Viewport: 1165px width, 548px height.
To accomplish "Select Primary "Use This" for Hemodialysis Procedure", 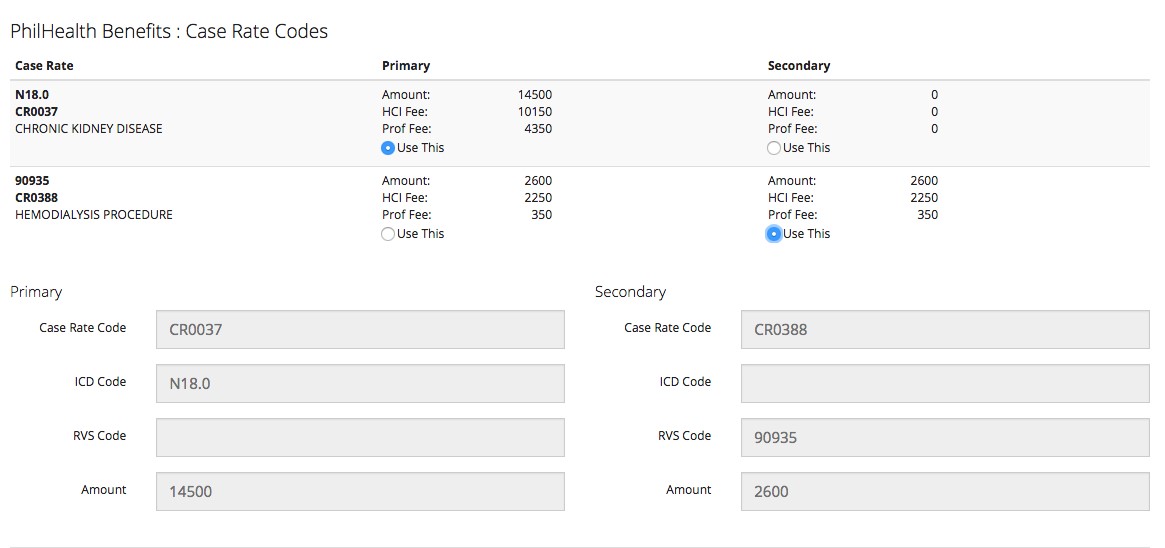I will [x=388, y=234].
